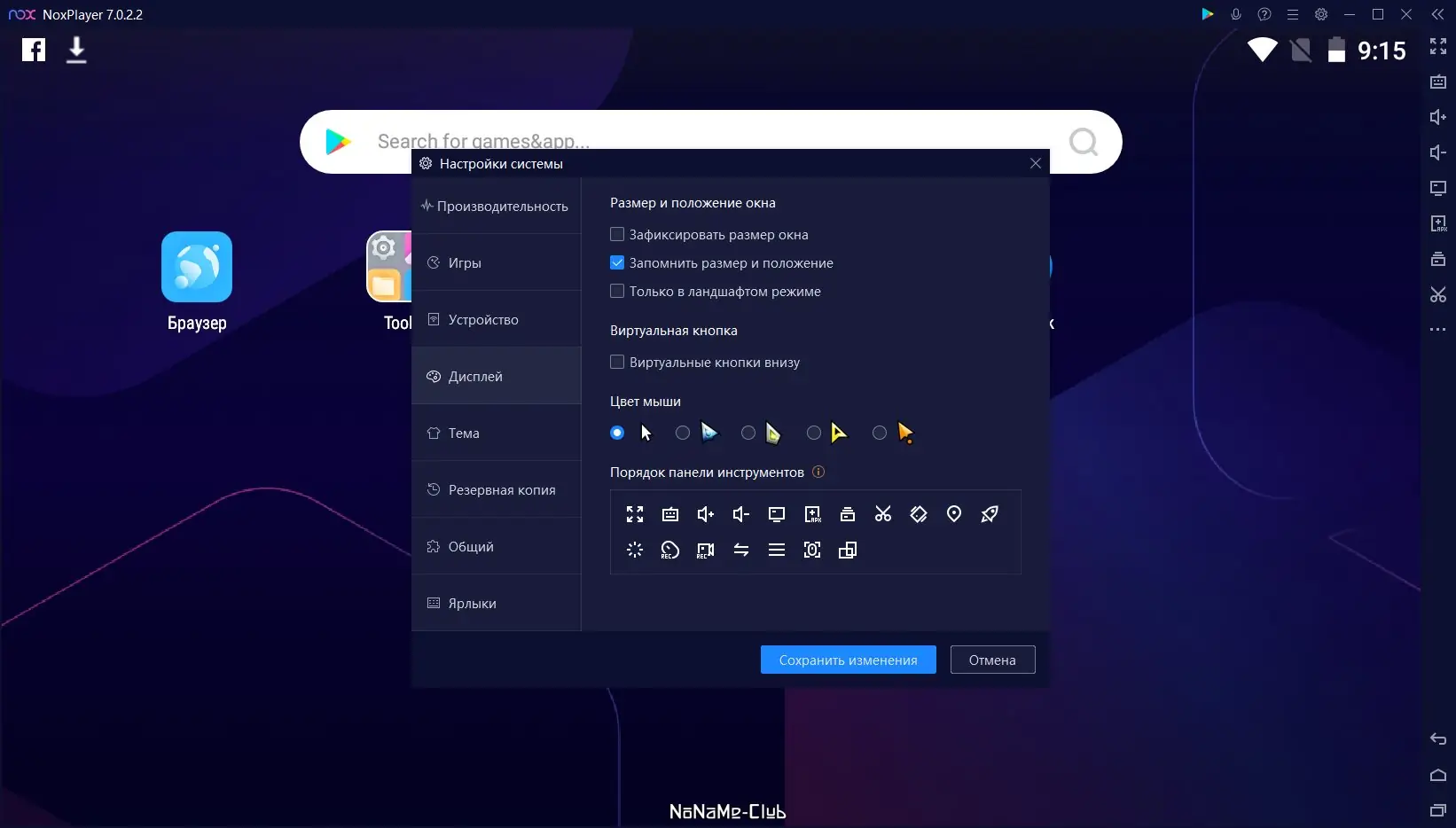Decrease volume via the sidebar volume-down icon
Viewport: 1456px width, 828px height.
point(1437,152)
